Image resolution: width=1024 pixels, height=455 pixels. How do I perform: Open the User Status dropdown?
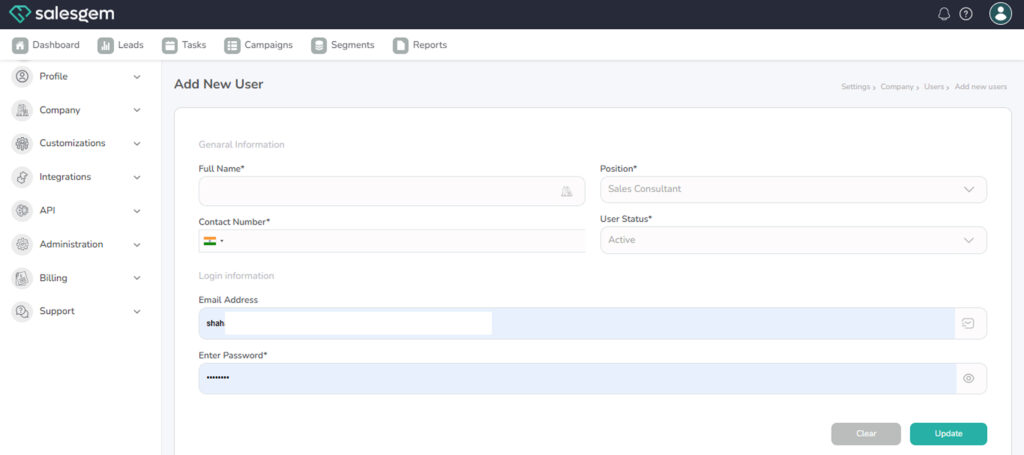click(x=793, y=240)
